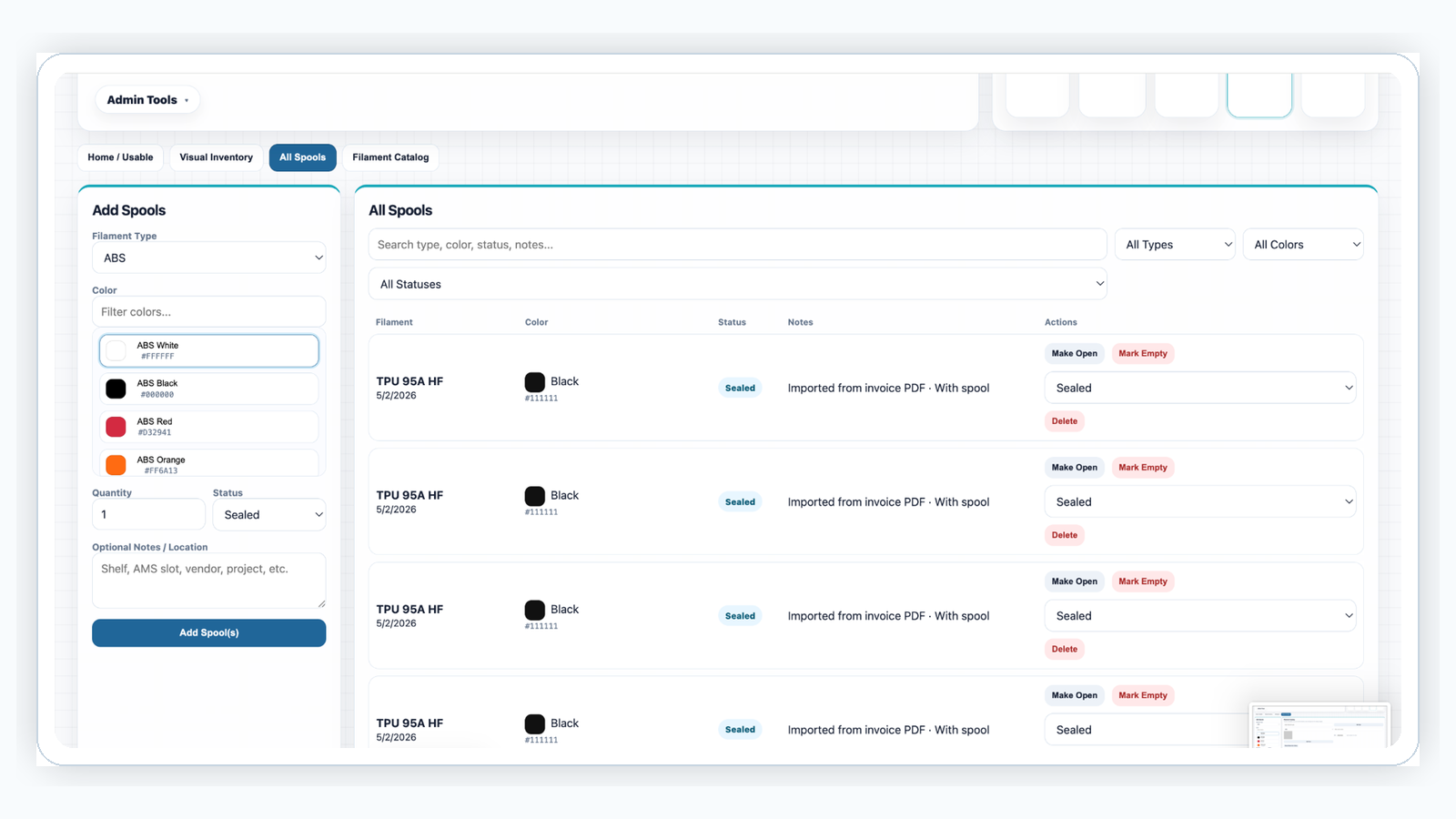This screenshot has height=819, width=1456.
Task: Select the ABS Red color option
Action: (208, 427)
